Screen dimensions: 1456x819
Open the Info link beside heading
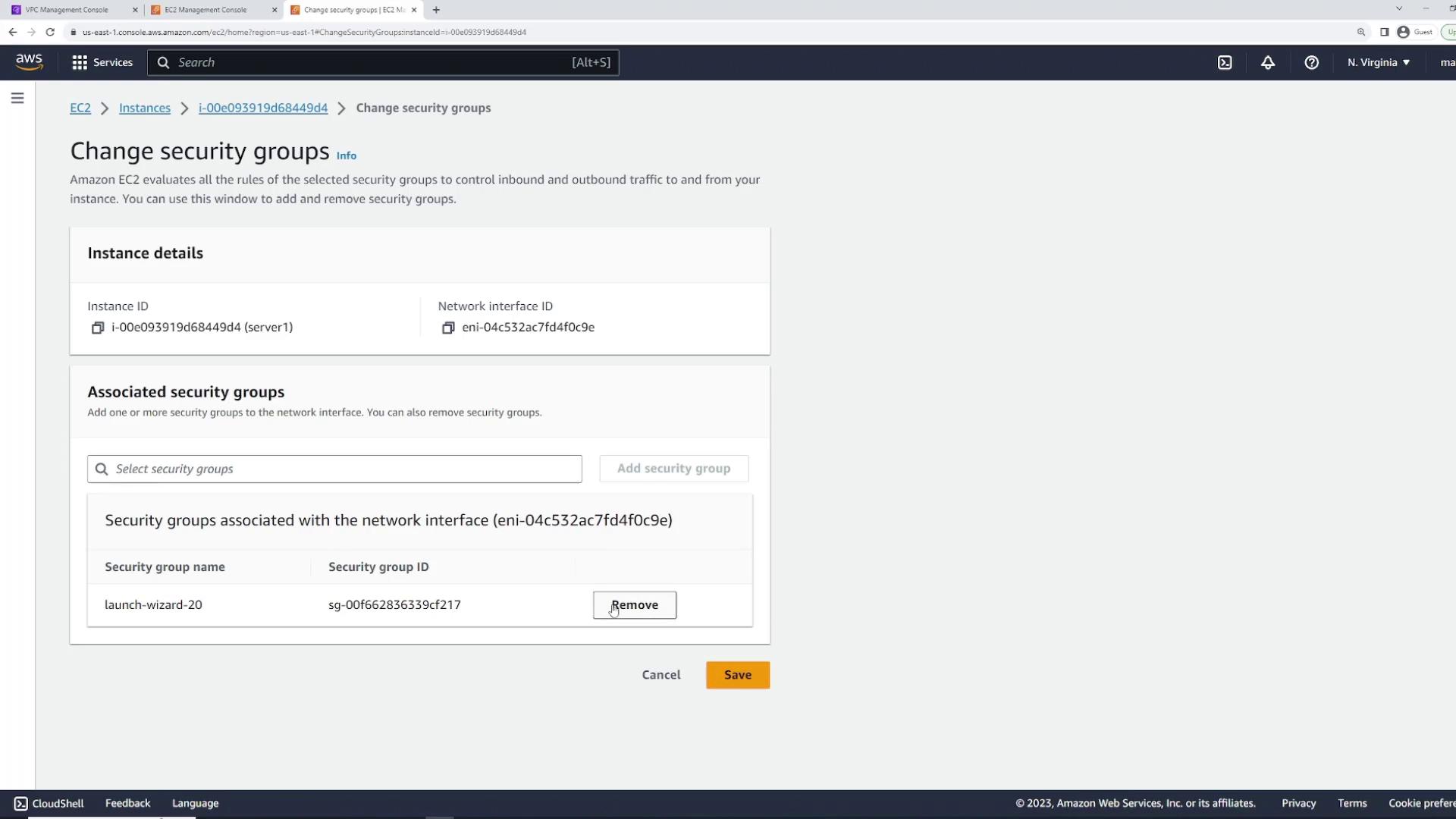pos(346,155)
